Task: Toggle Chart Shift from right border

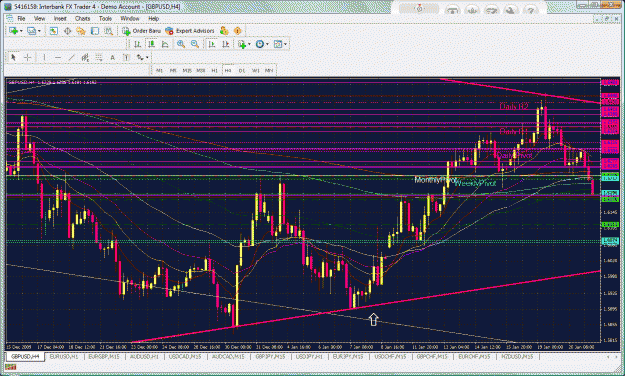Action: point(225,44)
